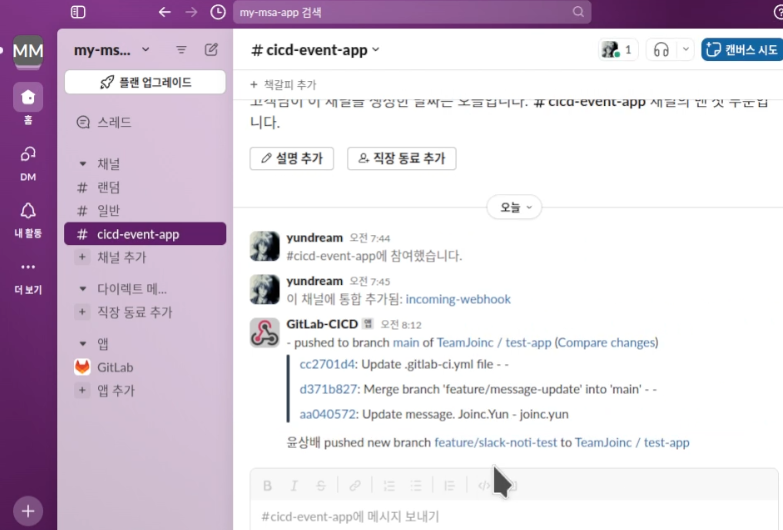The image size is (783, 530).
Task: Click the search magnifier icon
Action: click(x=578, y=12)
